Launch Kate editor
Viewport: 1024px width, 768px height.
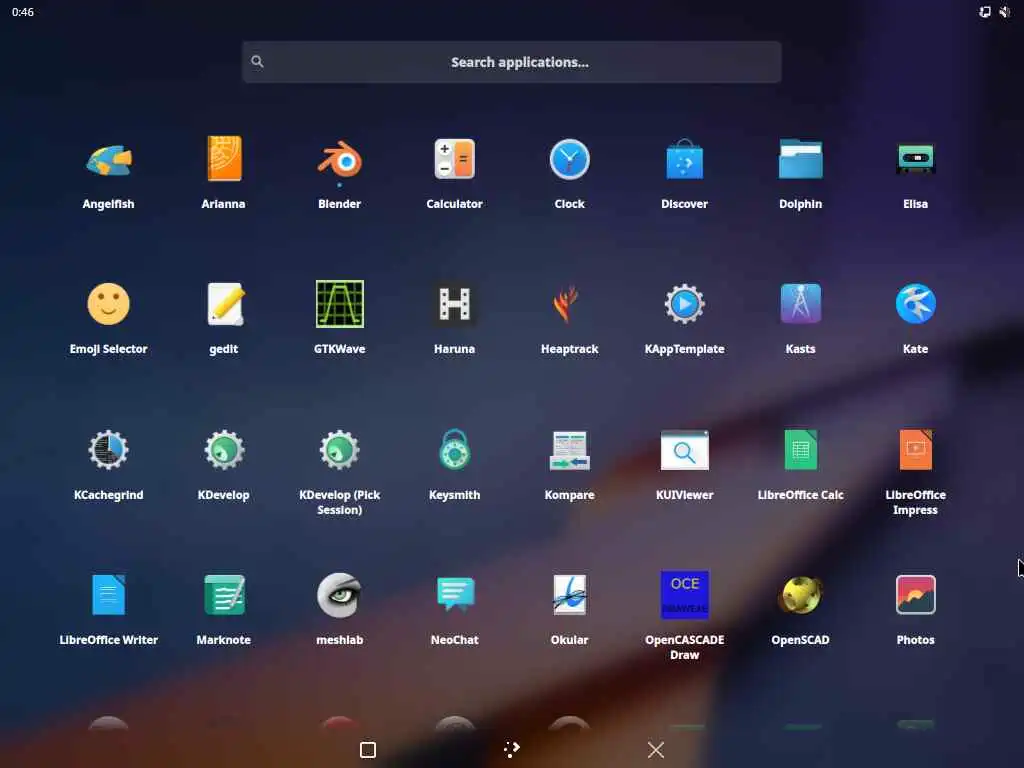(916, 304)
